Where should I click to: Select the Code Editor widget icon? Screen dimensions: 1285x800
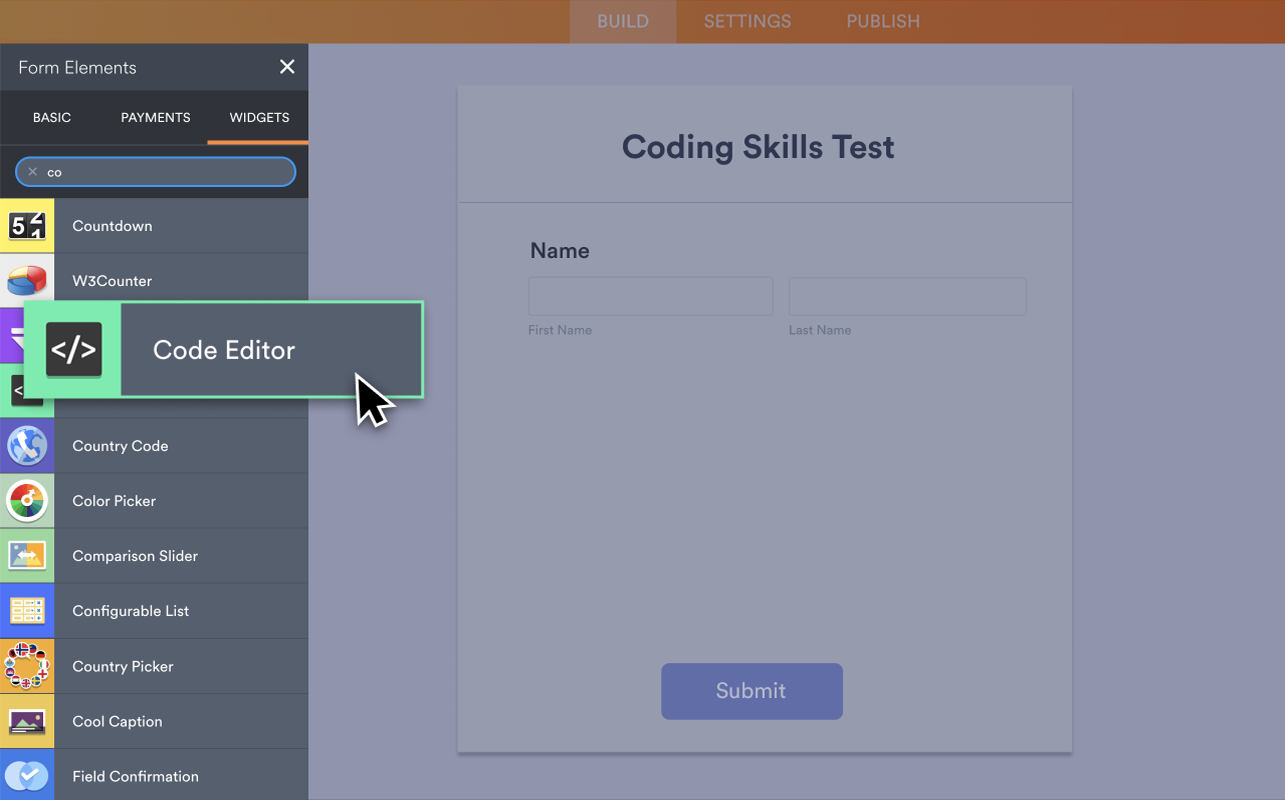click(x=75, y=350)
